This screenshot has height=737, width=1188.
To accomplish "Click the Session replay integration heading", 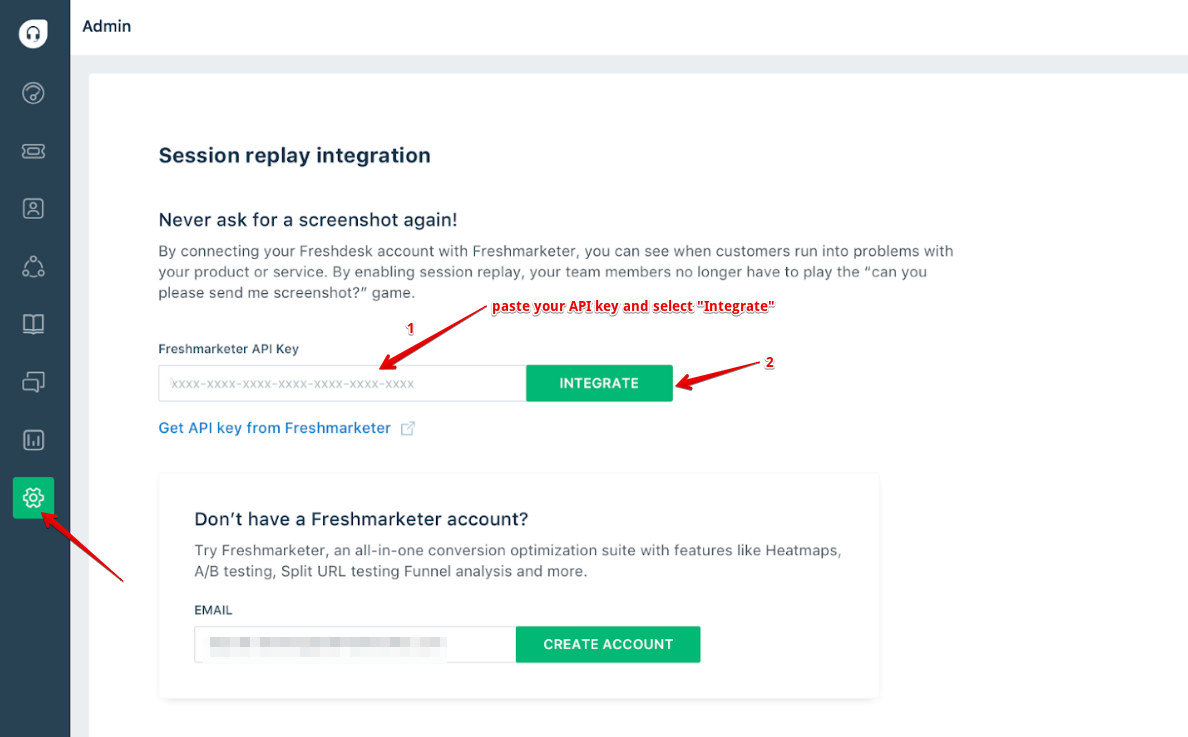I will click(294, 155).
